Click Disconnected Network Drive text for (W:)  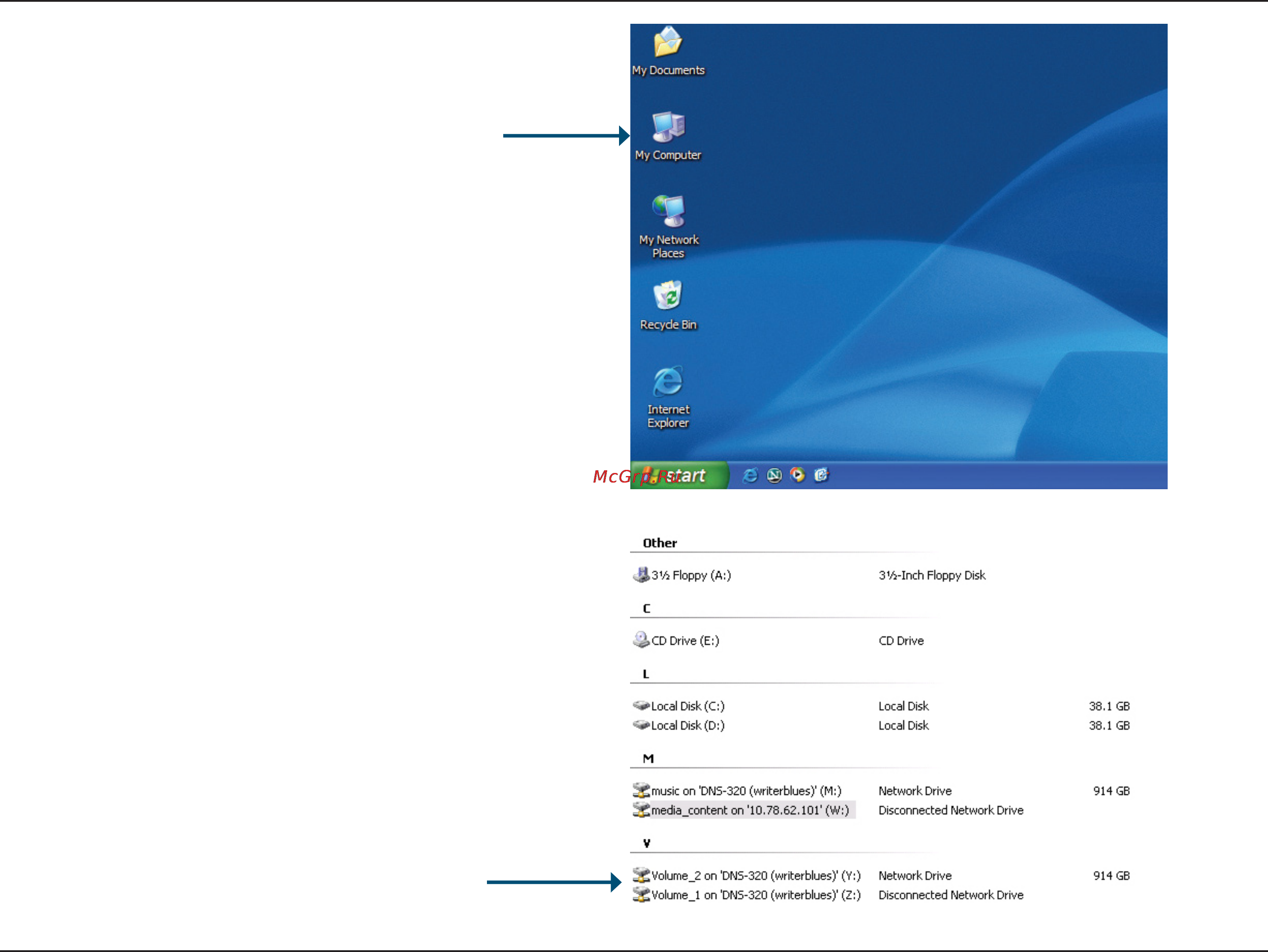(x=951, y=810)
